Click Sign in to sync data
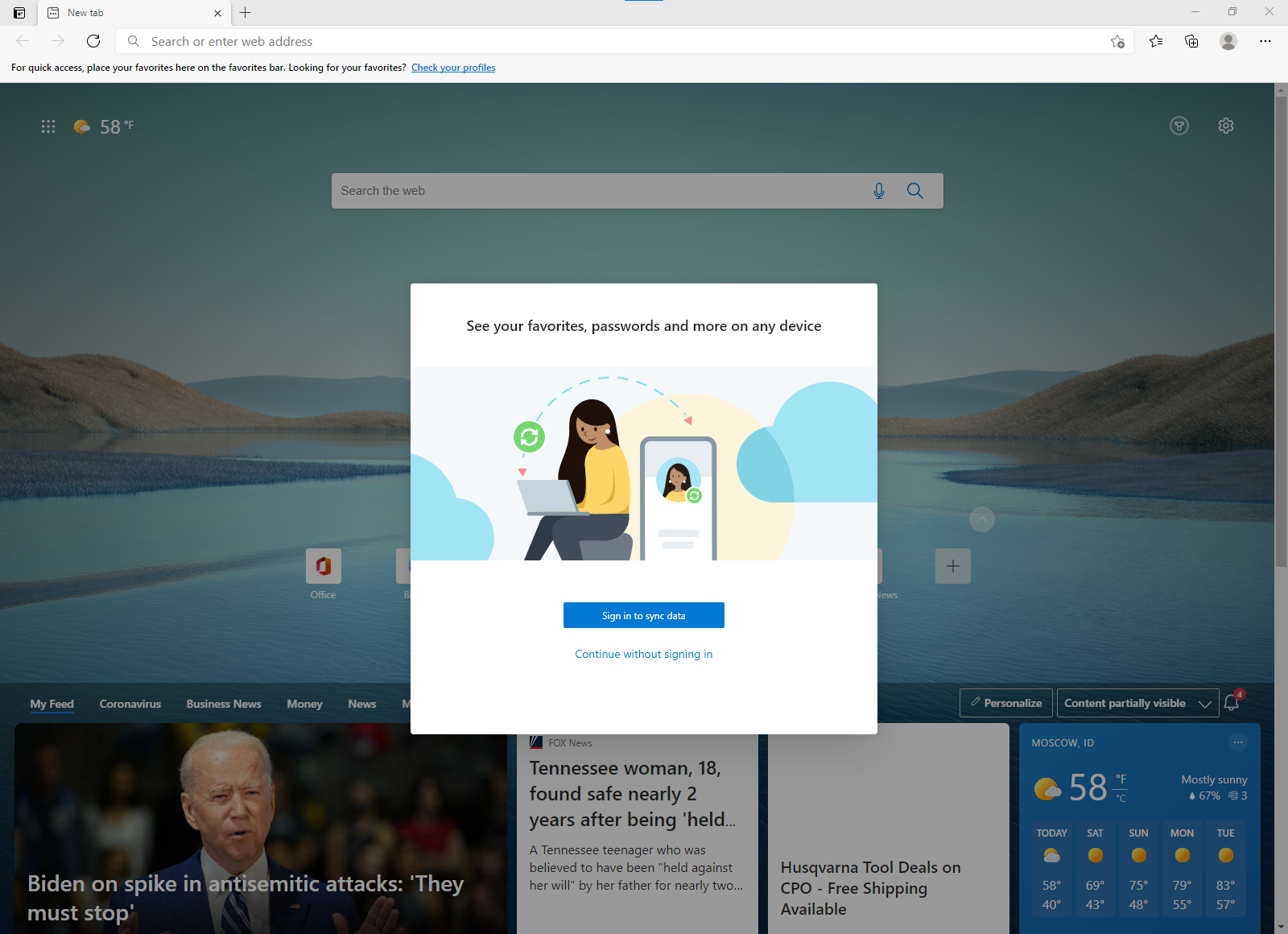This screenshot has height=934, width=1288. click(x=643, y=614)
